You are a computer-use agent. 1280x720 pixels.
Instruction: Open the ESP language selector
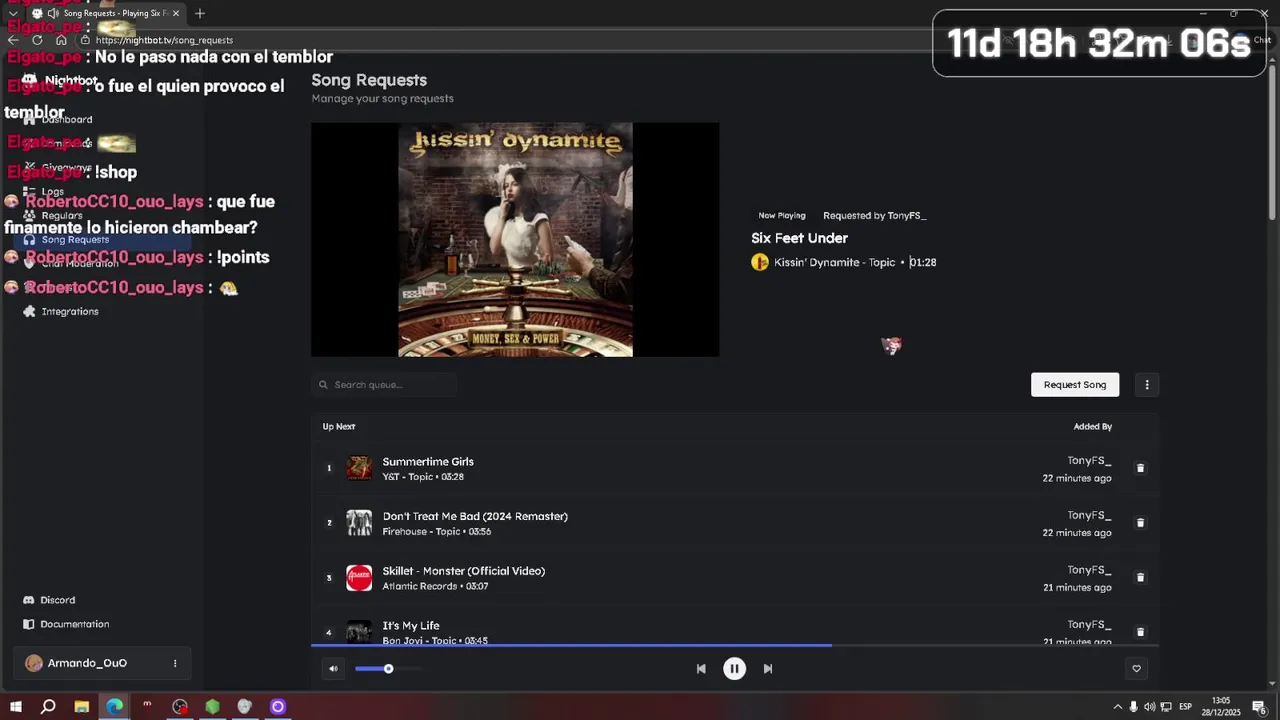pyautogui.click(x=1186, y=707)
